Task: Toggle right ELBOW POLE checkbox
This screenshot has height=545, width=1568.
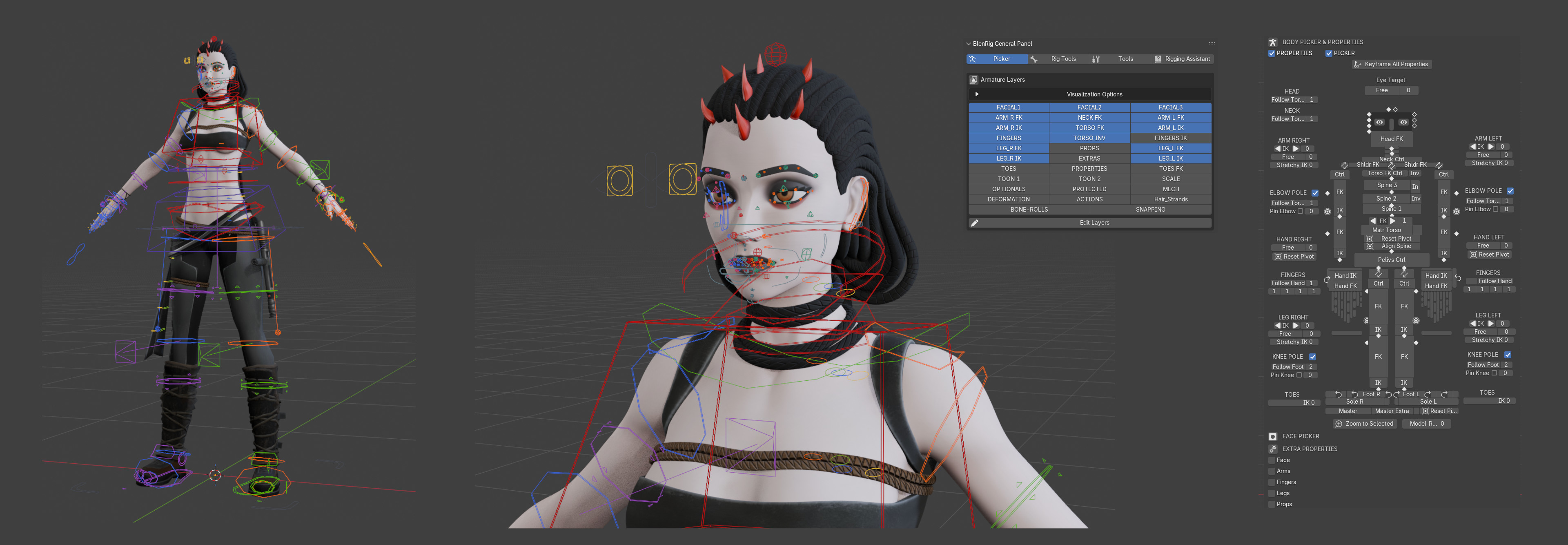Action: tap(1315, 193)
